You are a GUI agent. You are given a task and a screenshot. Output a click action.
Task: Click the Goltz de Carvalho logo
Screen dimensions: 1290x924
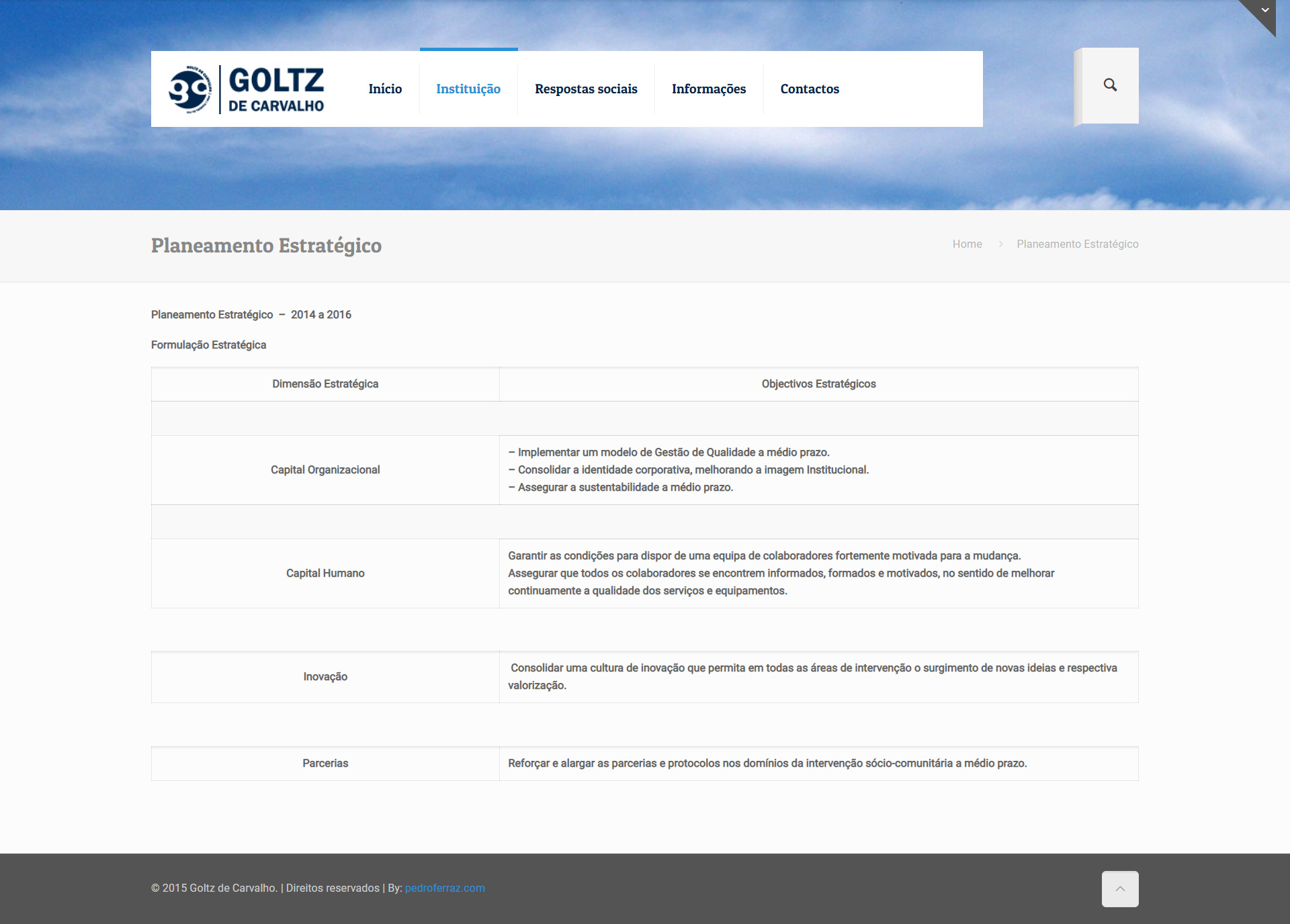[x=247, y=89]
